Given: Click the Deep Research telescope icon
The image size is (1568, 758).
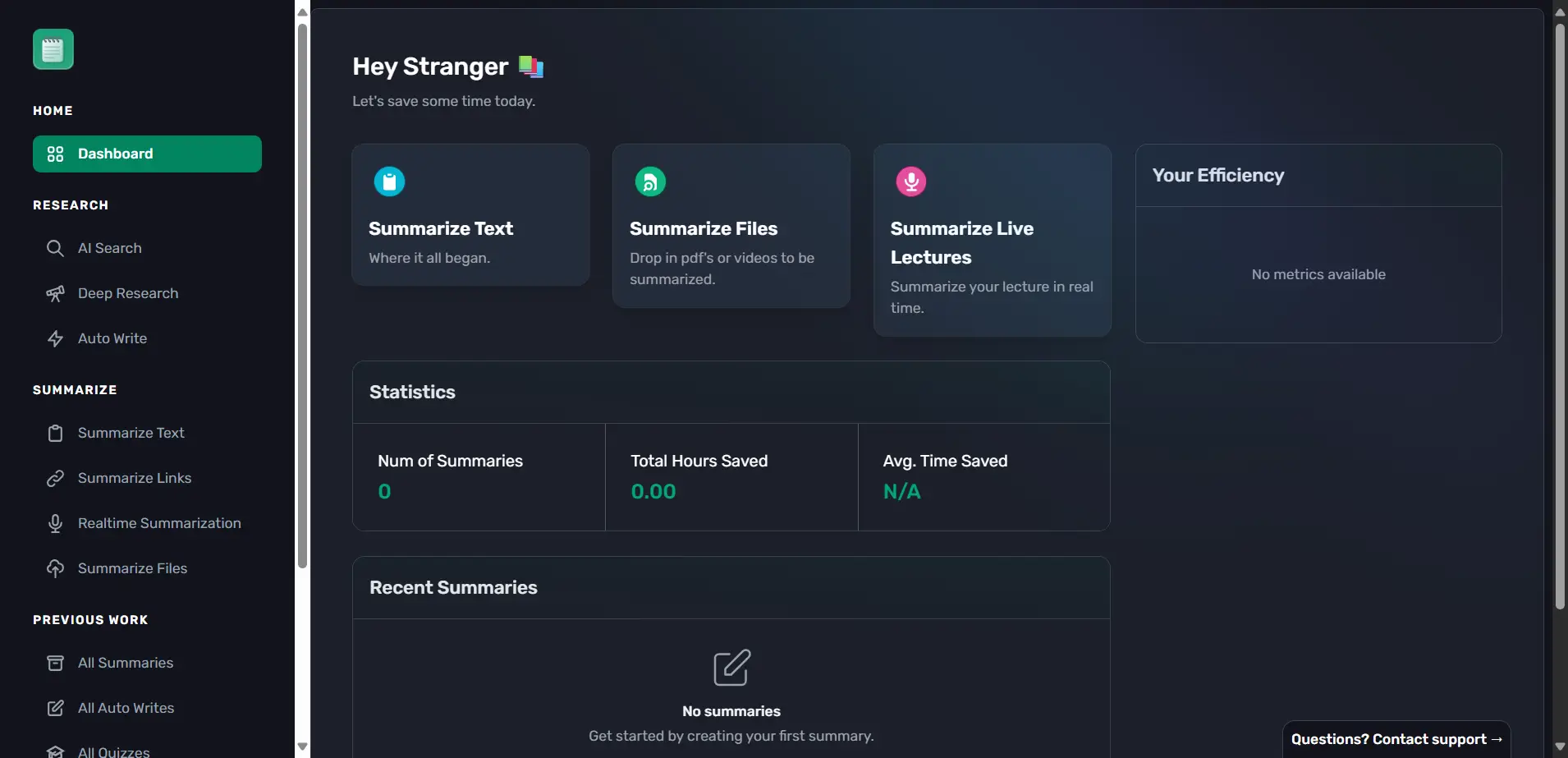Looking at the screenshot, I should [55, 293].
